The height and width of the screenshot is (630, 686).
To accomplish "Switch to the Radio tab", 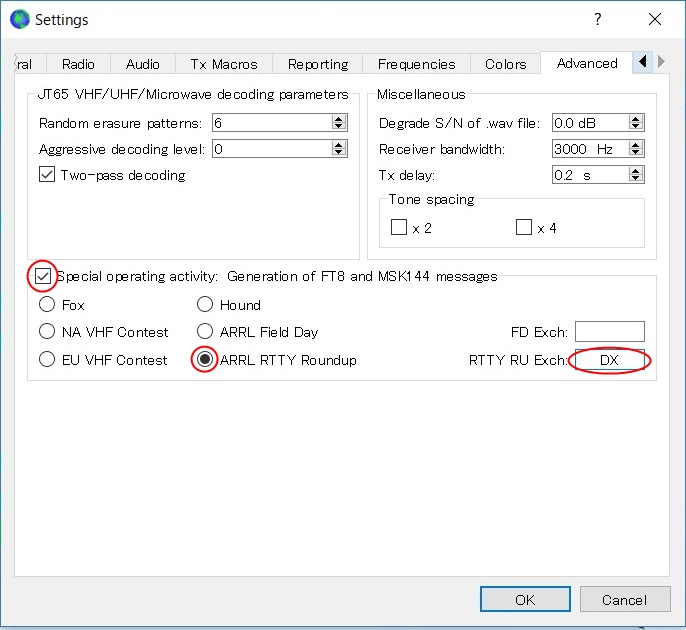I will 78,64.
